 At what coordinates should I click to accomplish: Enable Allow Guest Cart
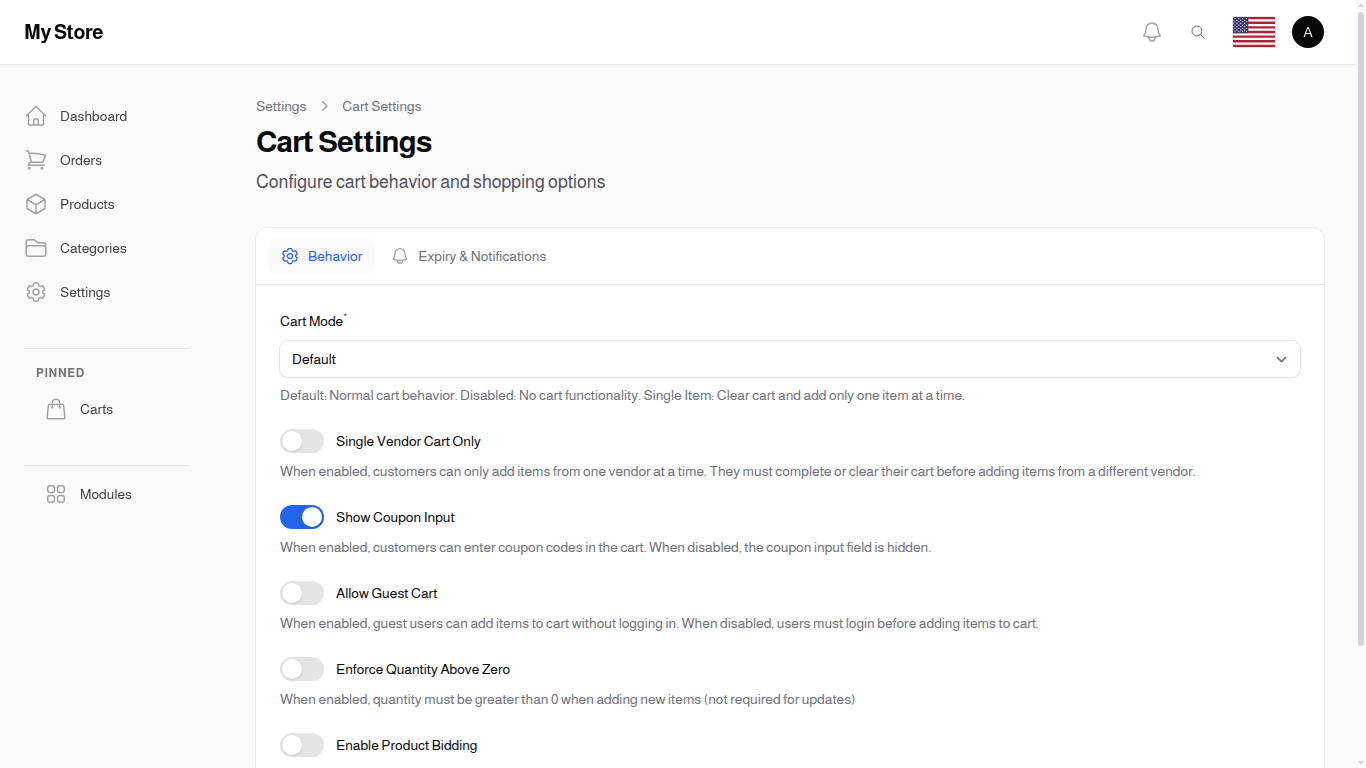click(x=302, y=593)
